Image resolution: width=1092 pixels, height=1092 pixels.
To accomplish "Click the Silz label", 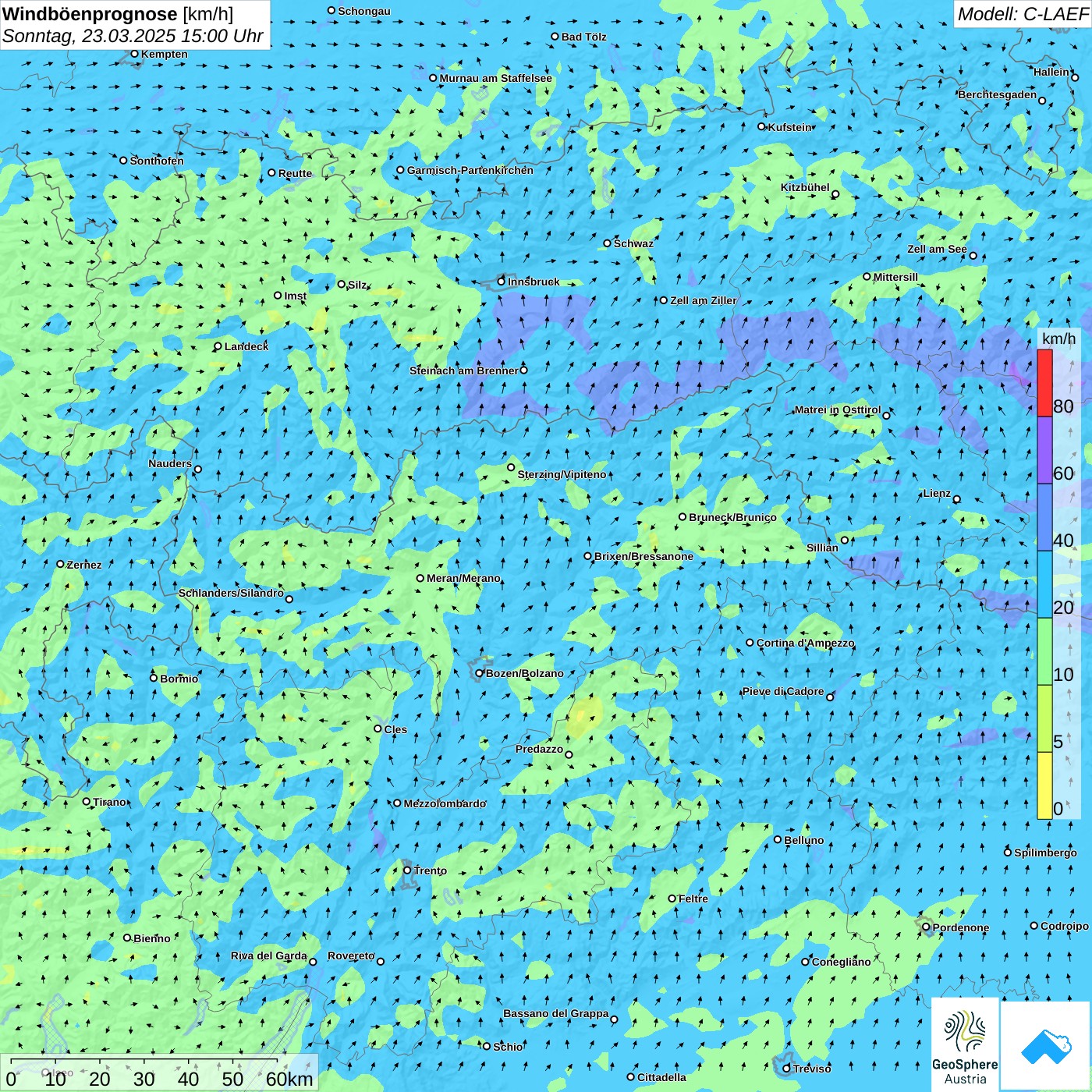I will (356, 285).
